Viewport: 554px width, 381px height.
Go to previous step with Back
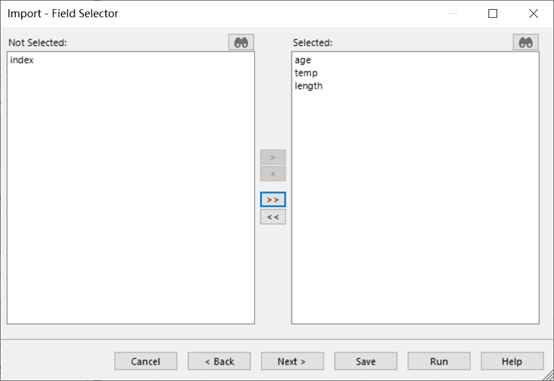[x=219, y=361]
